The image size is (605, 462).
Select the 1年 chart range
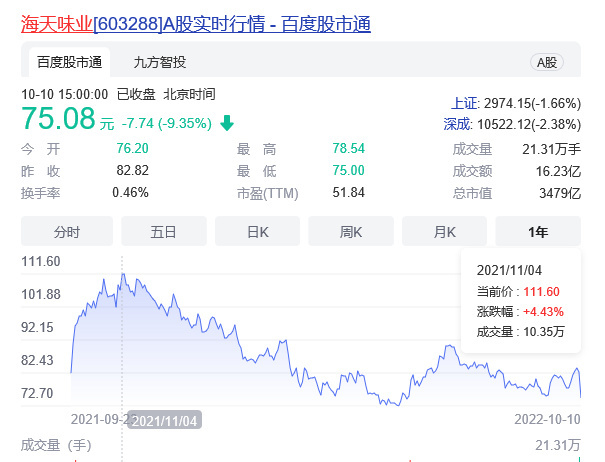click(x=538, y=231)
